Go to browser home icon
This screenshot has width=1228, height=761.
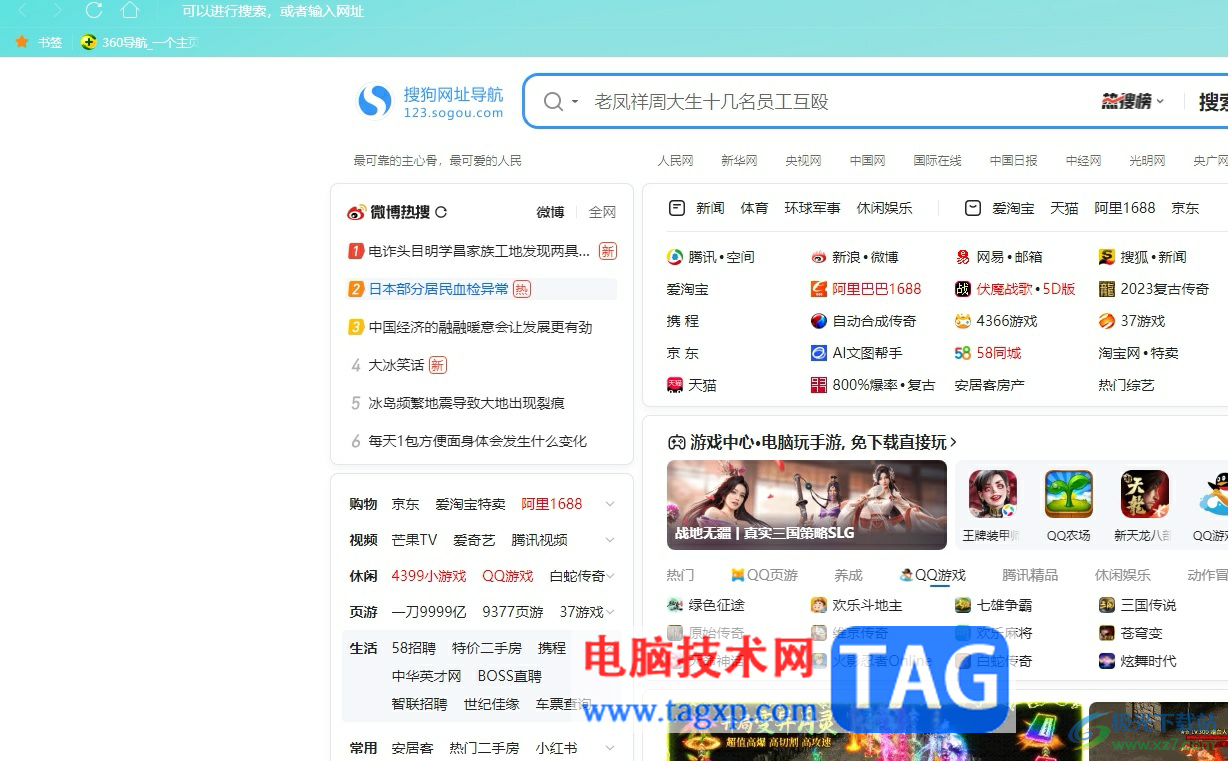coord(130,11)
